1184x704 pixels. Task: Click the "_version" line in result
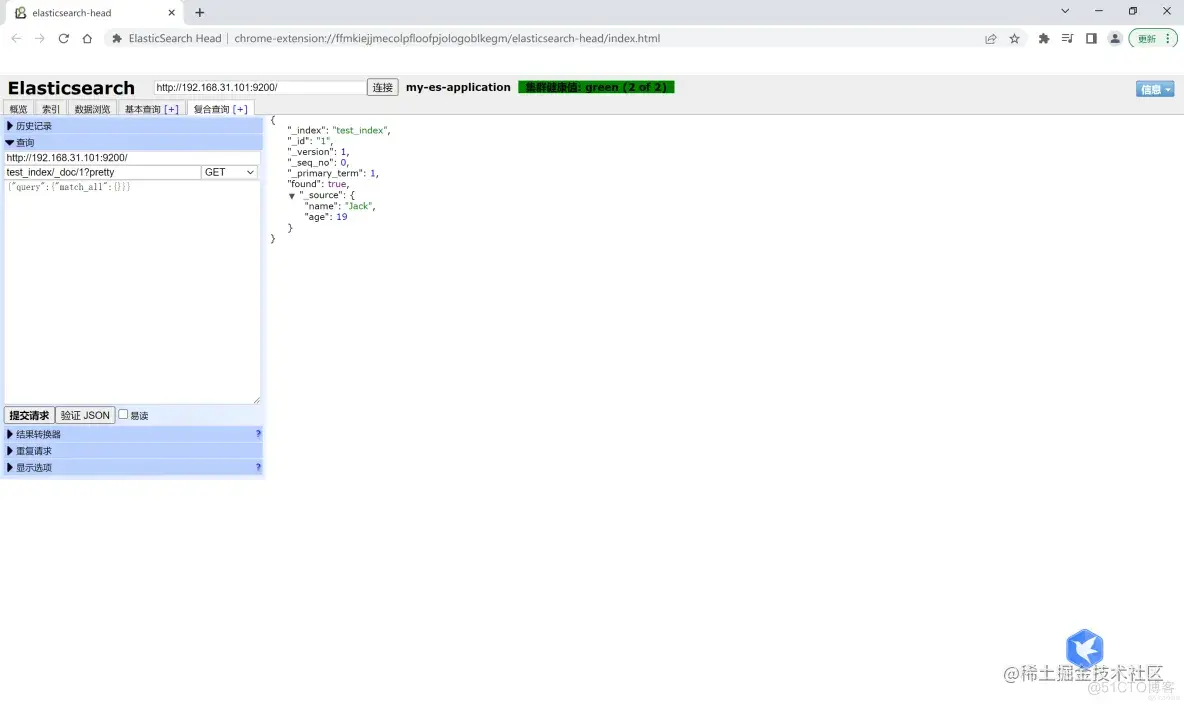[318, 152]
